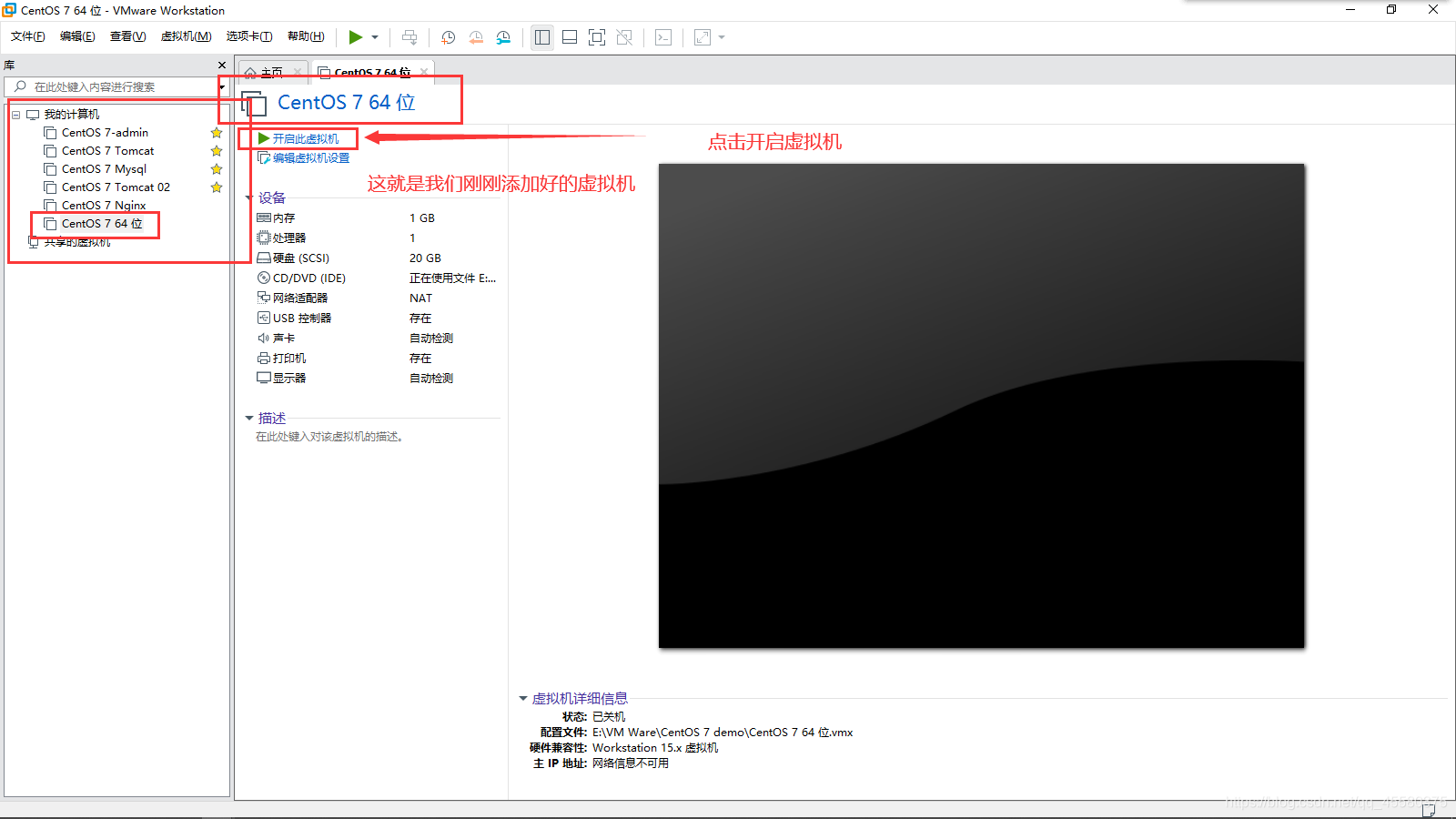This screenshot has height=819, width=1456.
Task: Click the 20 GB hard disk value
Action: (425, 258)
